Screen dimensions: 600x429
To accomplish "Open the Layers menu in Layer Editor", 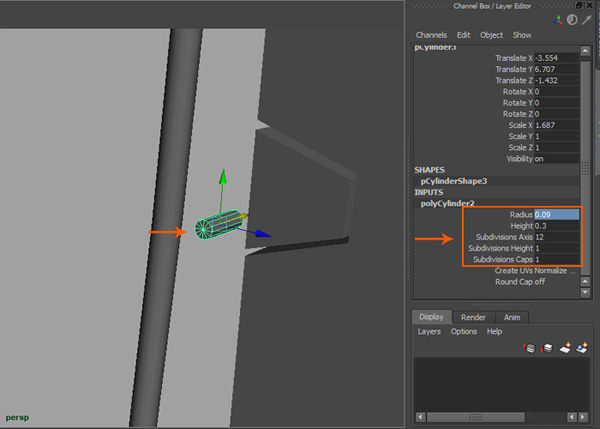I will pyautogui.click(x=429, y=331).
